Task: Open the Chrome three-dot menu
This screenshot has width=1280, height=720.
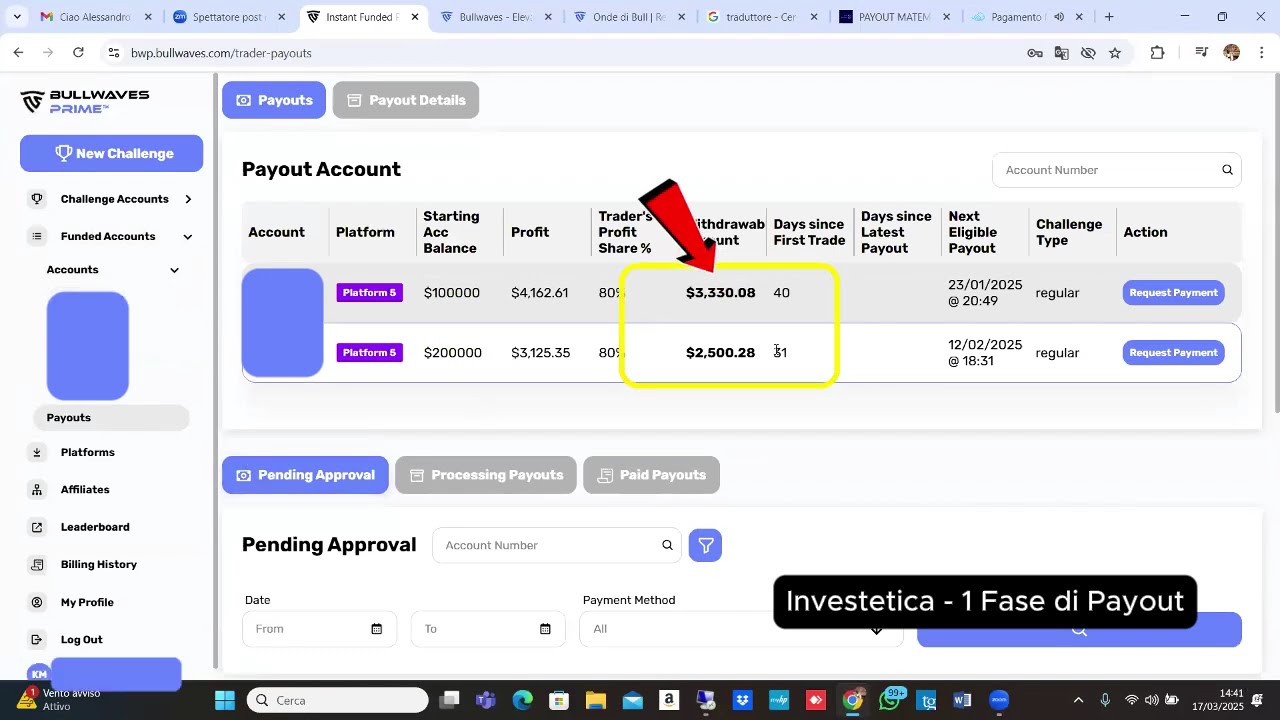Action: [1261, 53]
